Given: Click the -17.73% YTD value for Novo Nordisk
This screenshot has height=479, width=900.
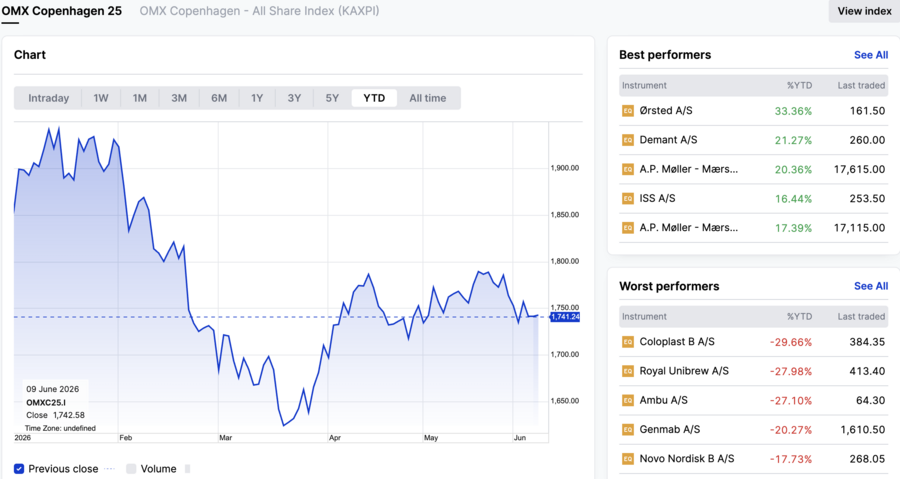Looking at the screenshot, I should (x=791, y=459).
